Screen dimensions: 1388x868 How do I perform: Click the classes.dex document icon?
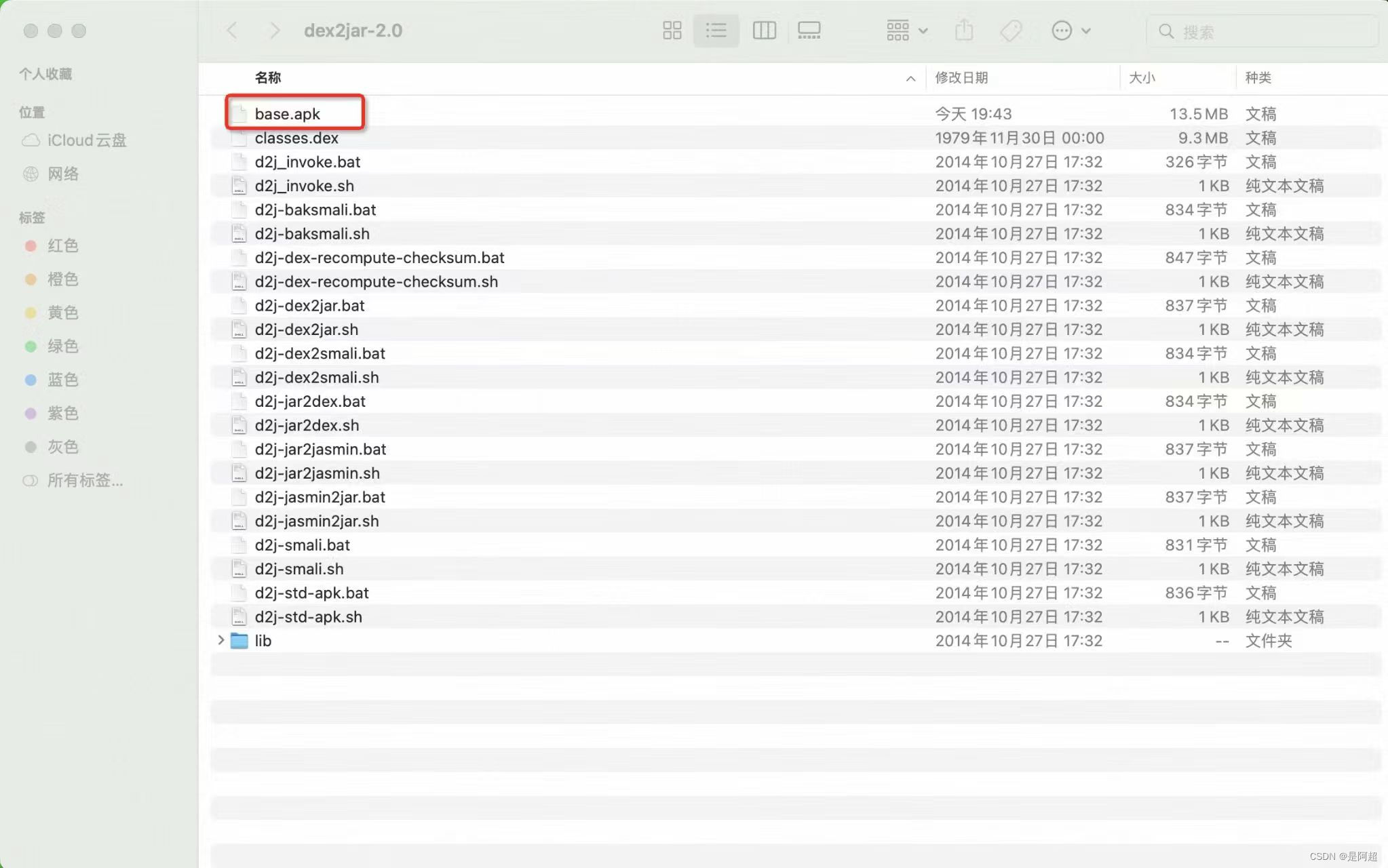239,138
